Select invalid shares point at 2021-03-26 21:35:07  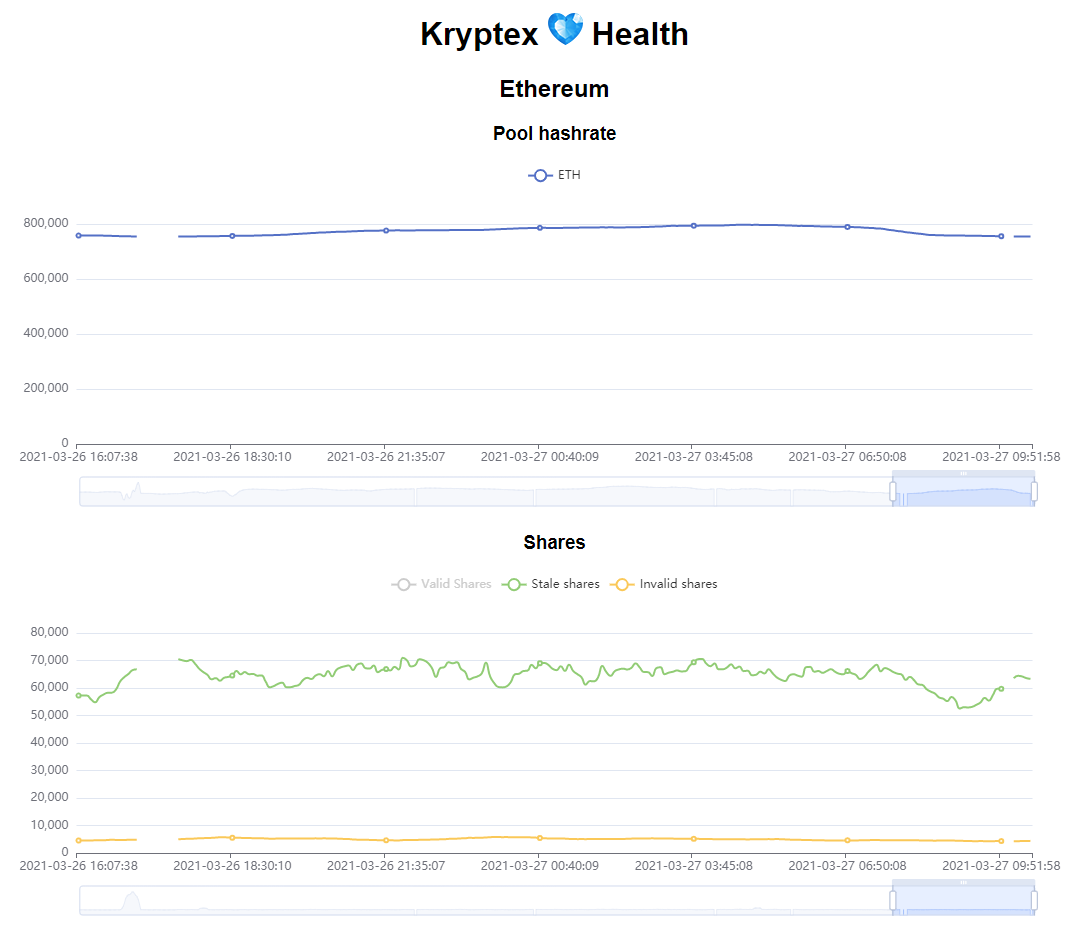(x=386, y=840)
